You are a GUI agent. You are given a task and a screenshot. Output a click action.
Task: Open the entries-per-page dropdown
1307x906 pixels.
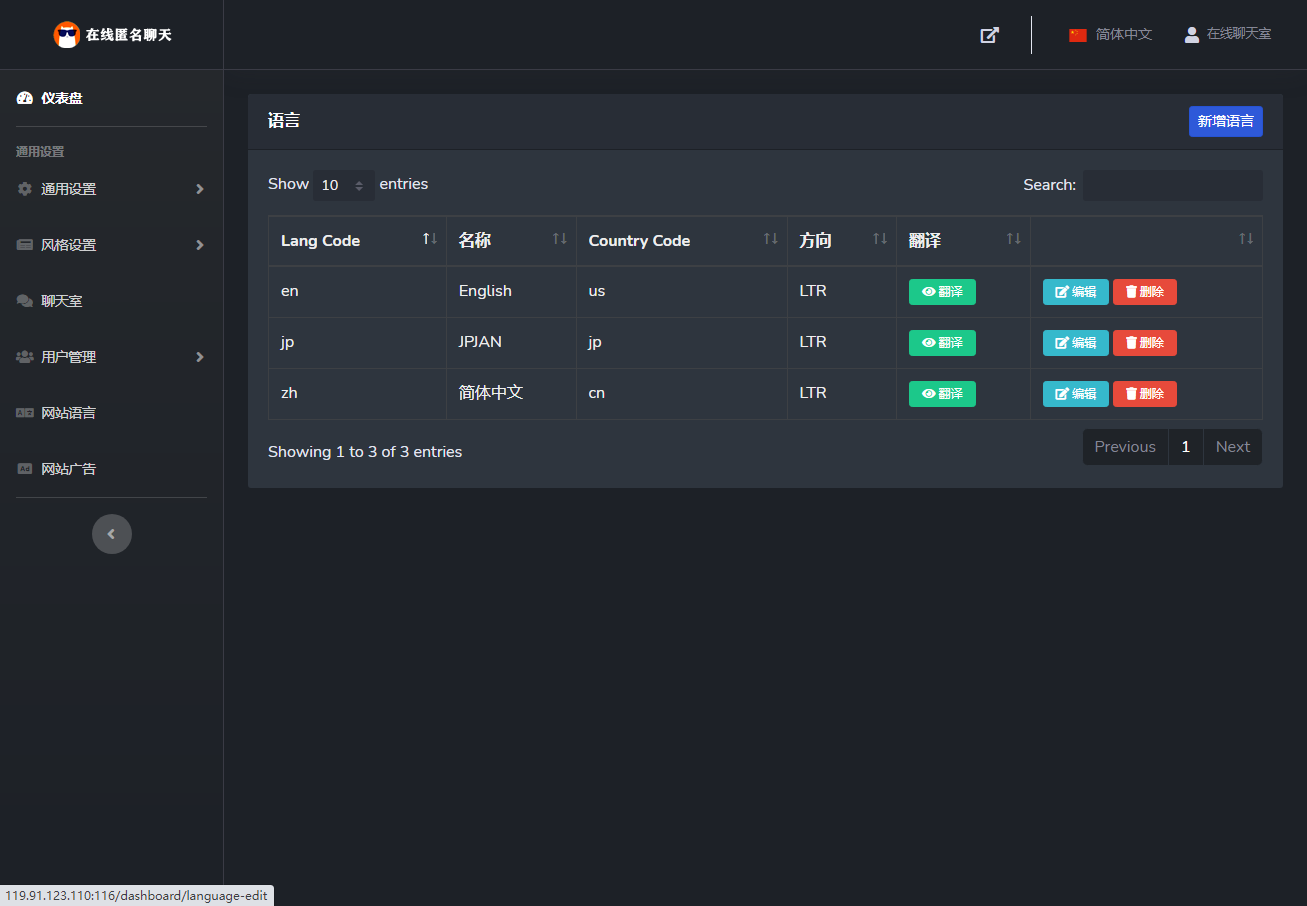pos(343,185)
